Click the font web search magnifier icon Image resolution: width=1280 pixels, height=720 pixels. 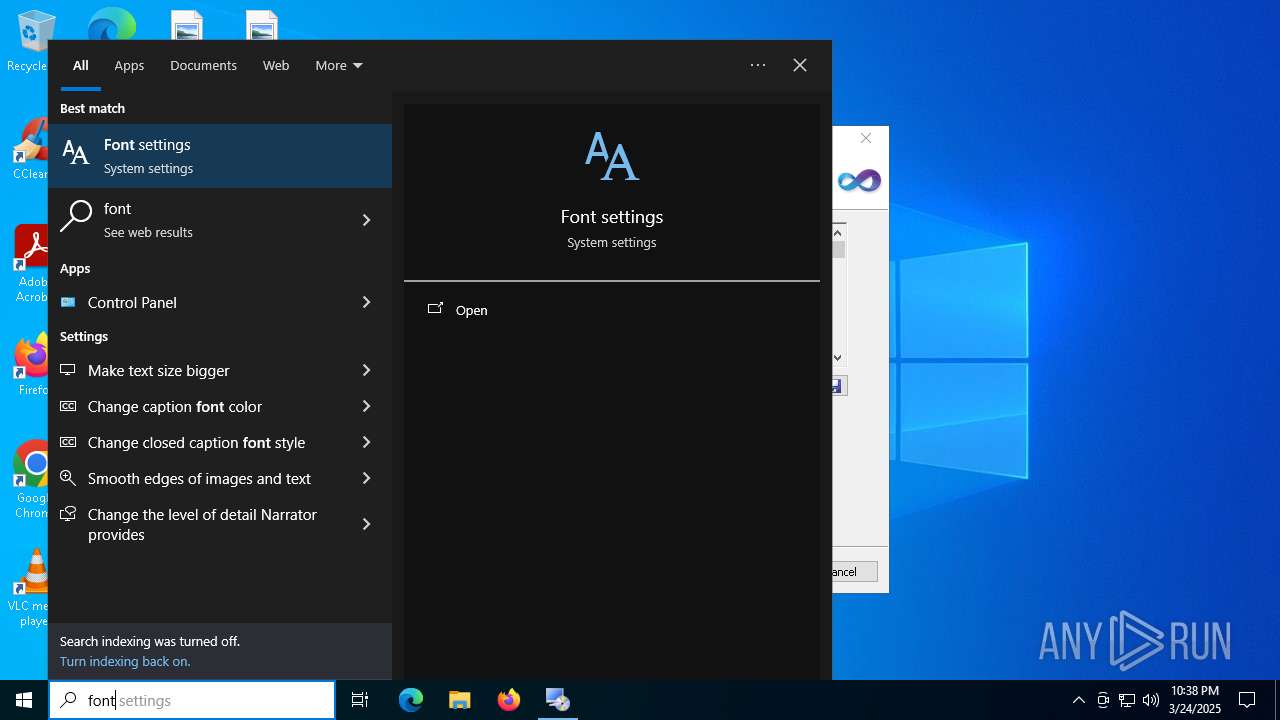[x=76, y=216]
